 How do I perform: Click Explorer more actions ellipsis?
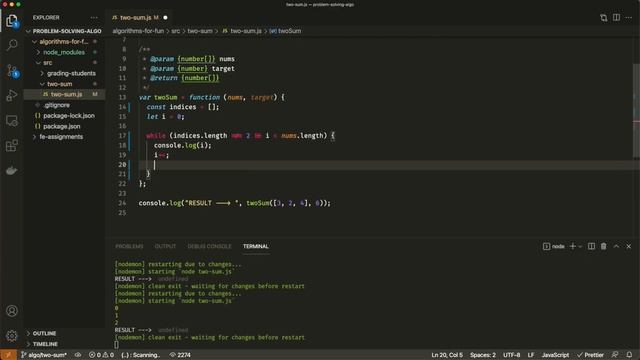coord(94,18)
